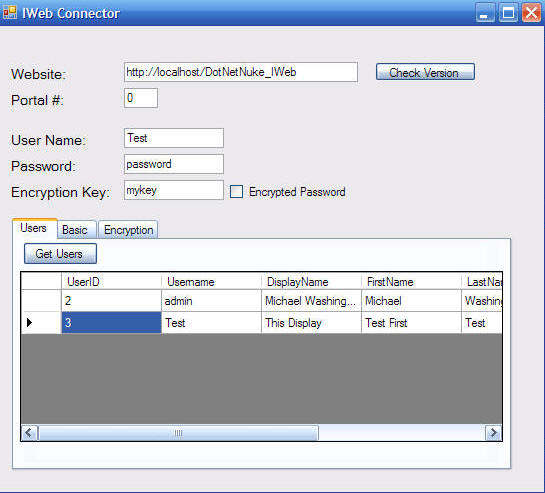Click the 'Michael' first name cell
The width and height of the screenshot is (545, 493).
pos(412,301)
